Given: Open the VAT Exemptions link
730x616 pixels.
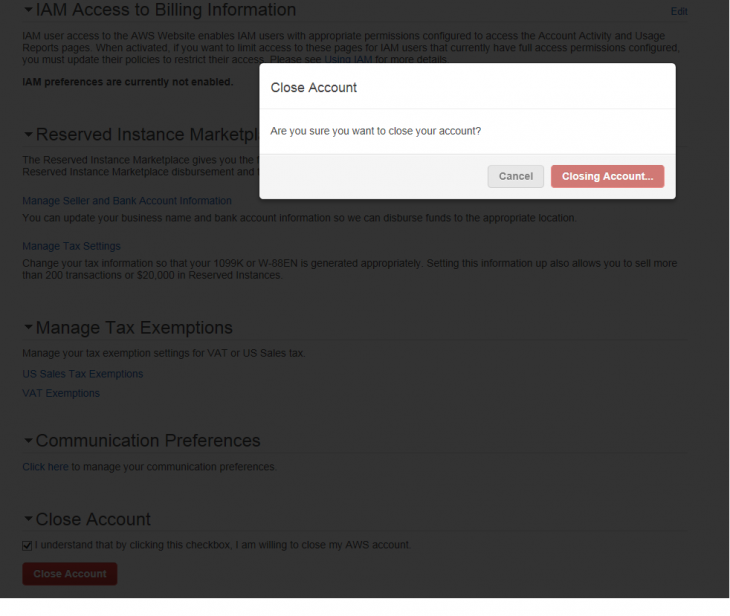Looking at the screenshot, I should (x=61, y=393).
